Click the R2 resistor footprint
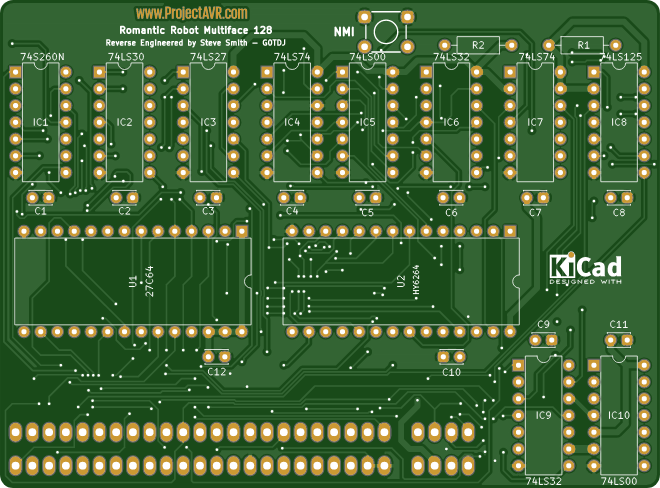Viewport: 660px width, 488px height. click(478, 45)
